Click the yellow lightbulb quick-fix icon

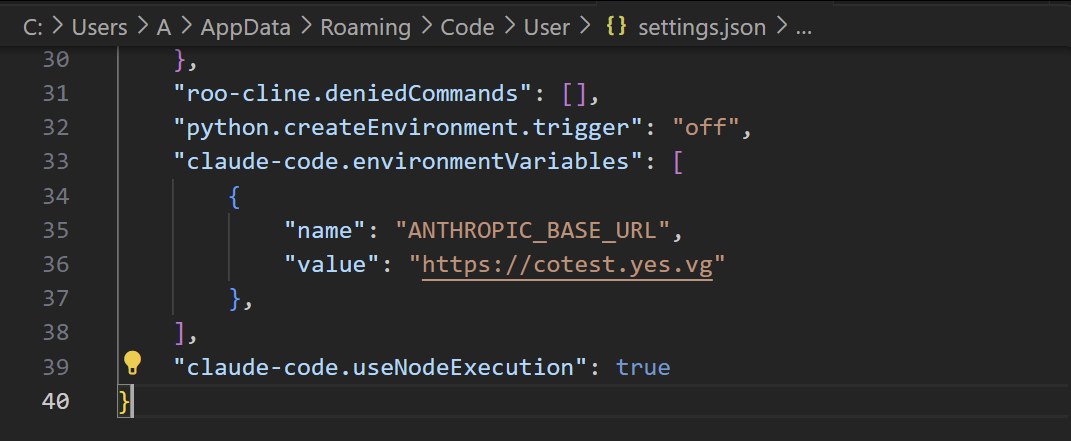coord(132,363)
